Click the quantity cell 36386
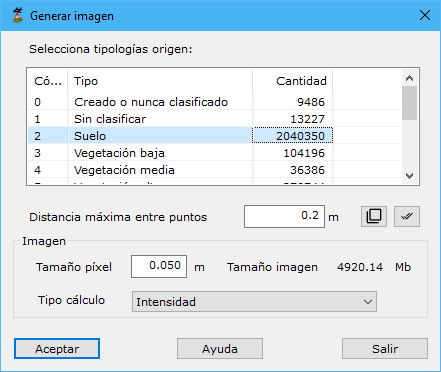 pyautogui.click(x=293, y=170)
